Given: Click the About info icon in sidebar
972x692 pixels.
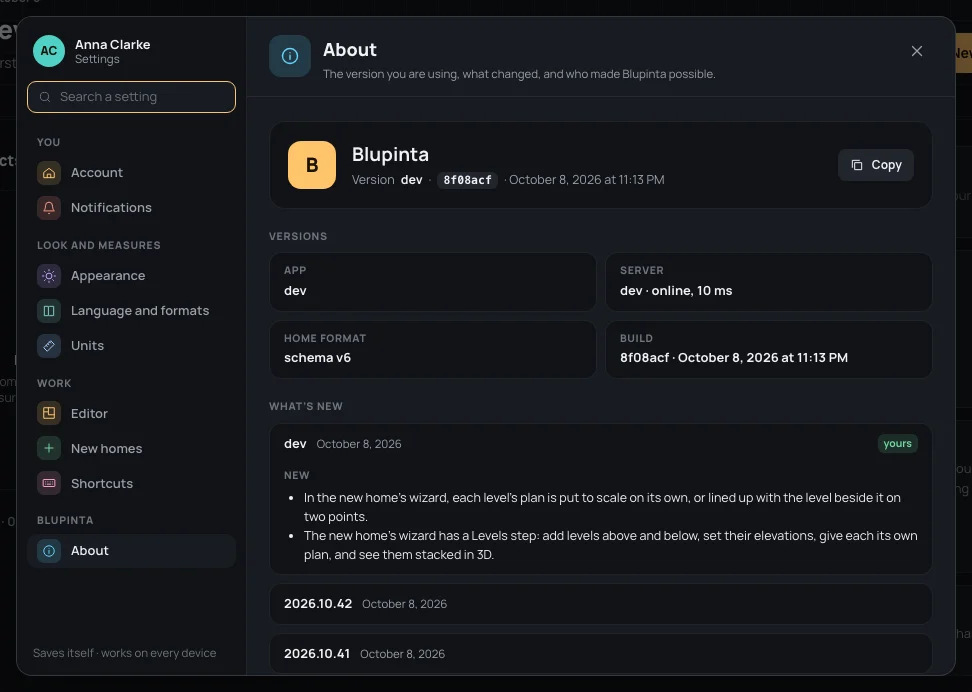Looking at the screenshot, I should (x=49, y=551).
